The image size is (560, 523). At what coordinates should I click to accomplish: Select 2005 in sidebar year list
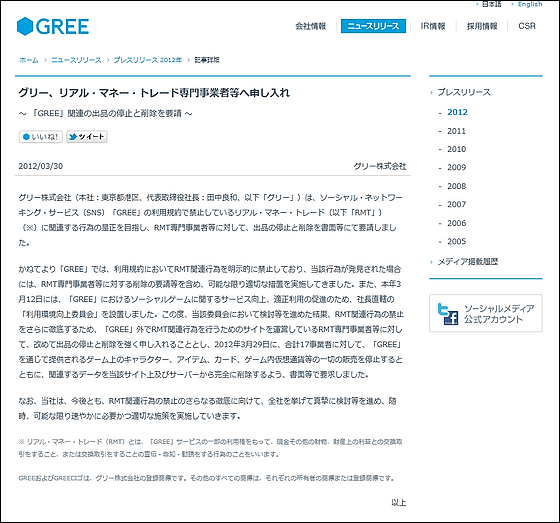pos(456,241)
